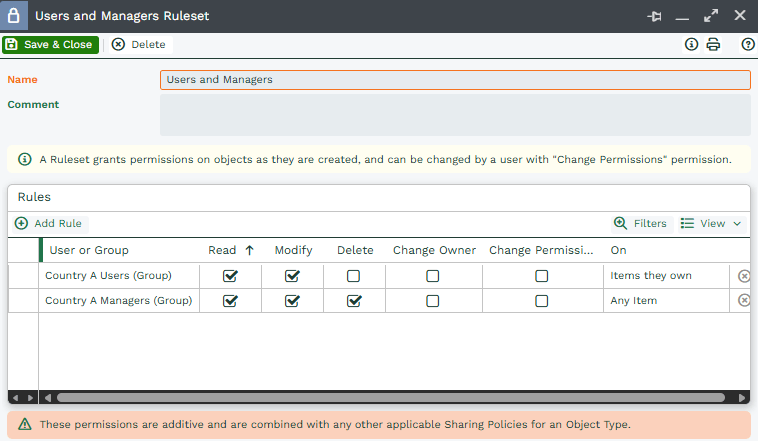Click the print icon

pos(713,44)
